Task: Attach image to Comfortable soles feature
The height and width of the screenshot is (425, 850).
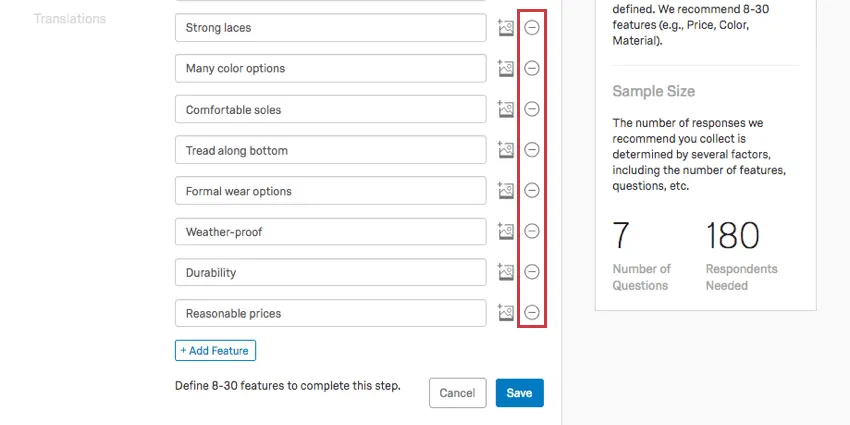Action: (x=505, y=109)
